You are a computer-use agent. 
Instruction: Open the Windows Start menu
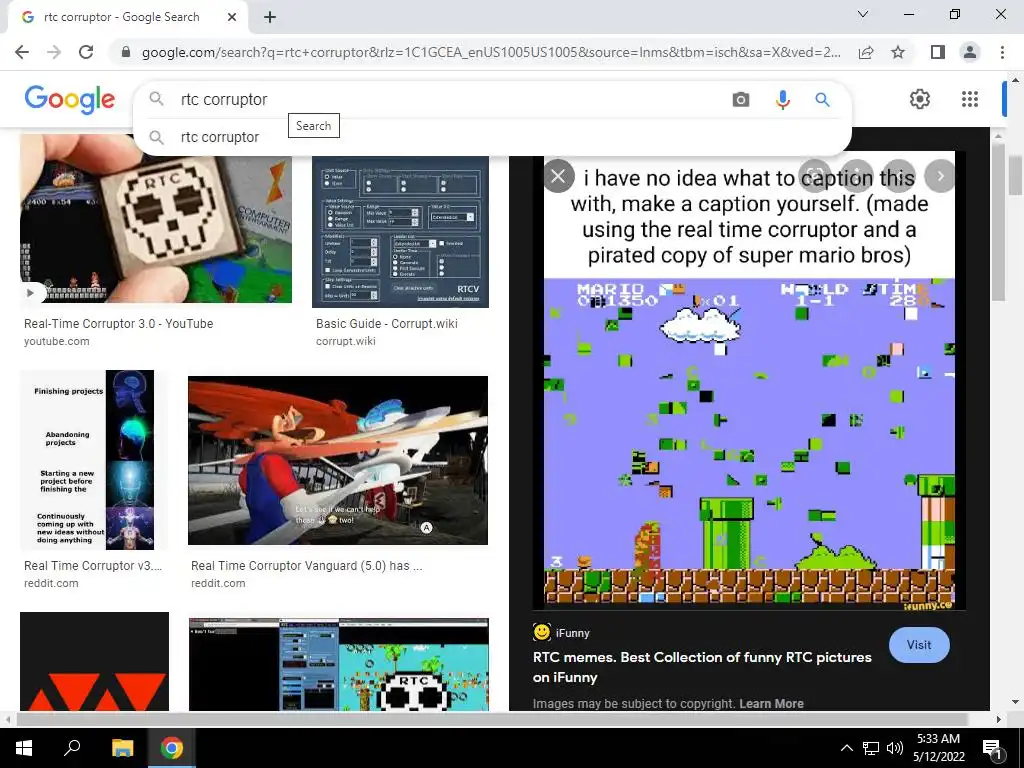[24, 748]
